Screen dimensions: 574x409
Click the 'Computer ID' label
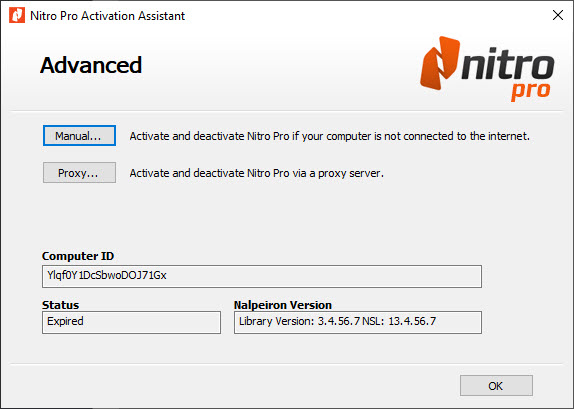pyautogui.click(x=78, y=256)
